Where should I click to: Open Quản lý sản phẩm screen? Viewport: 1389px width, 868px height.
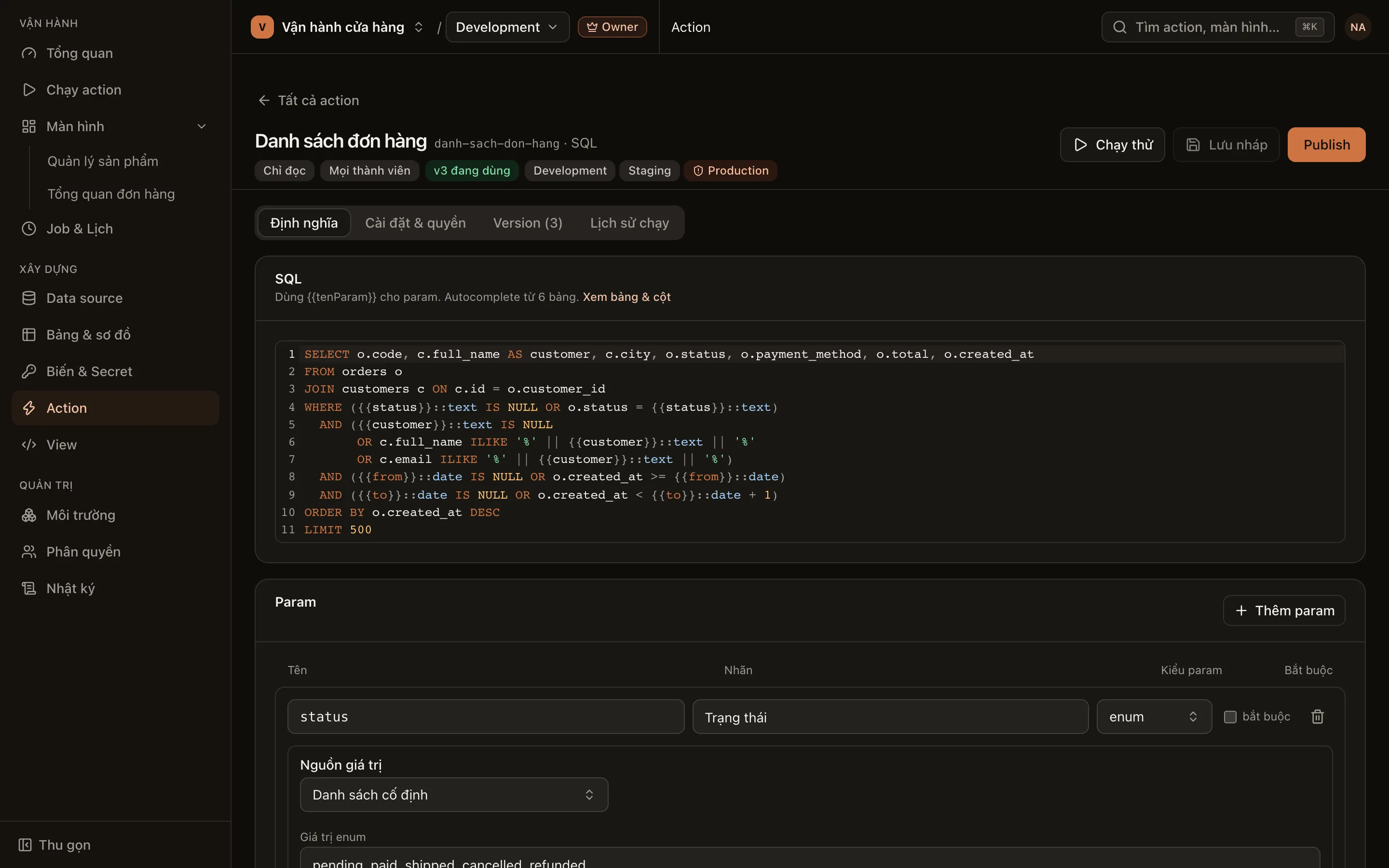point(103,162)
